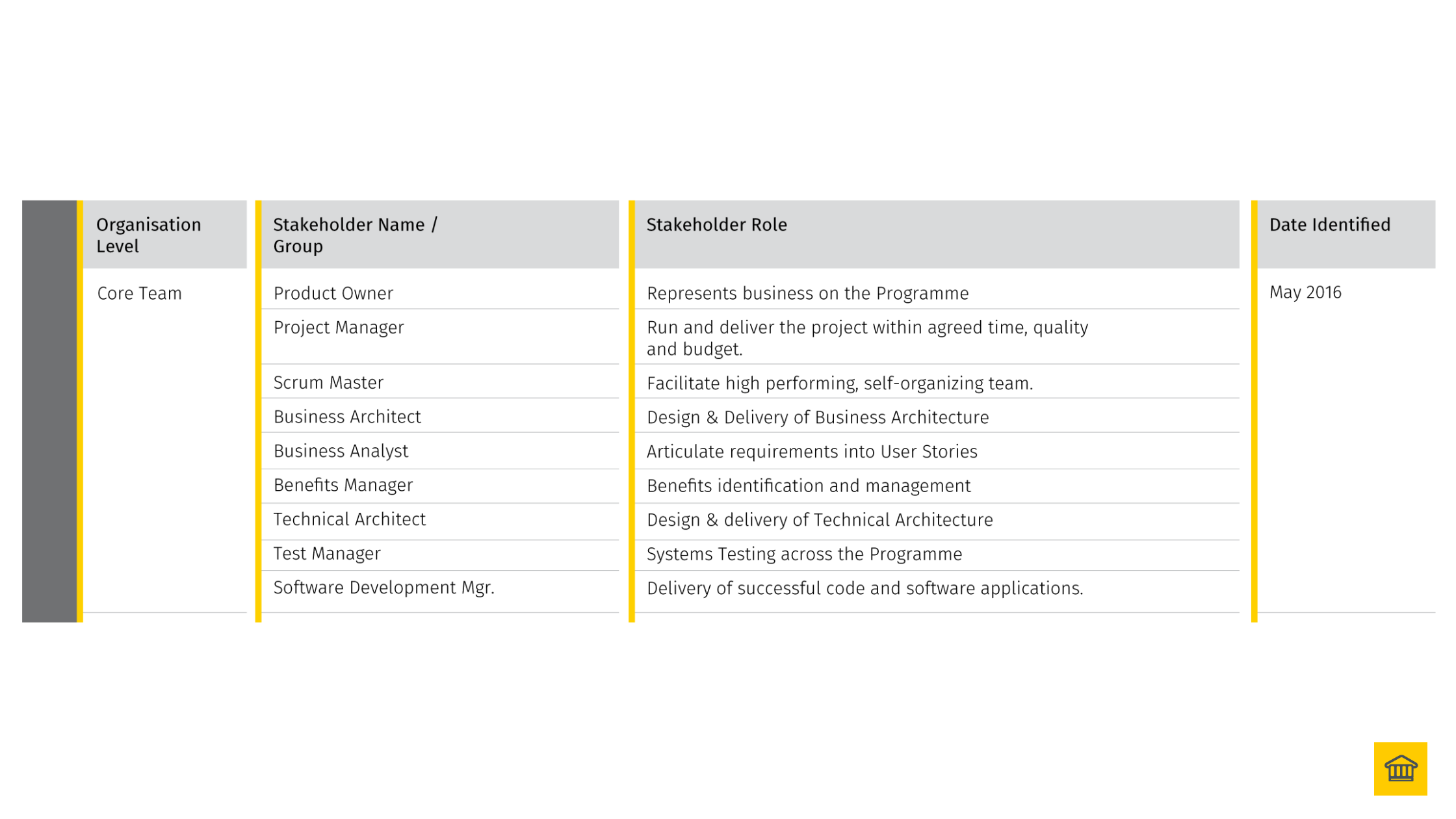The width and height of the screenshot is (1456, 819).
Task: Click the Stakeholder Name / Group header
Action: pyautogui.click(x=355, y=235)
